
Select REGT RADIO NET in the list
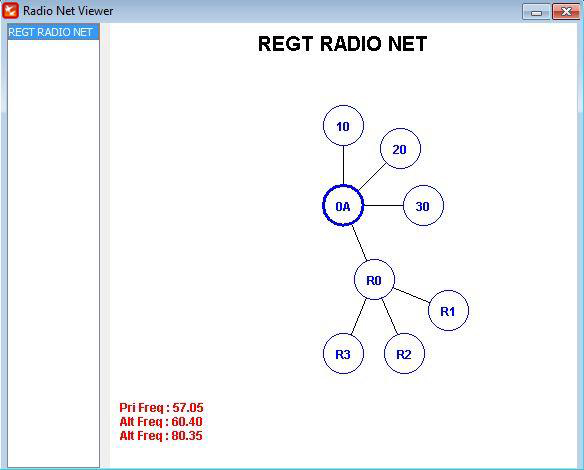[x=53, y=32]
